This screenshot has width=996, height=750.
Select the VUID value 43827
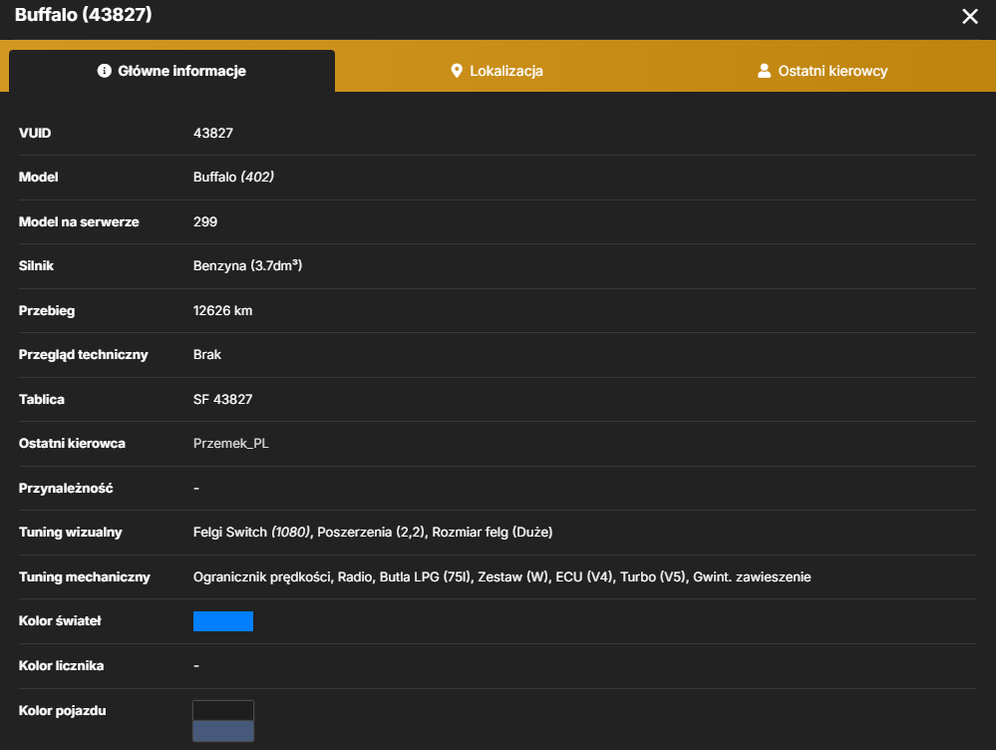coord(213,133)
